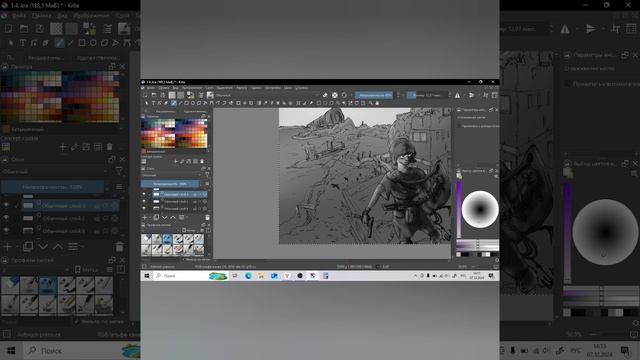Open the View menu
This screenshot has width=640, height=360.
click(x=176, y=88)
